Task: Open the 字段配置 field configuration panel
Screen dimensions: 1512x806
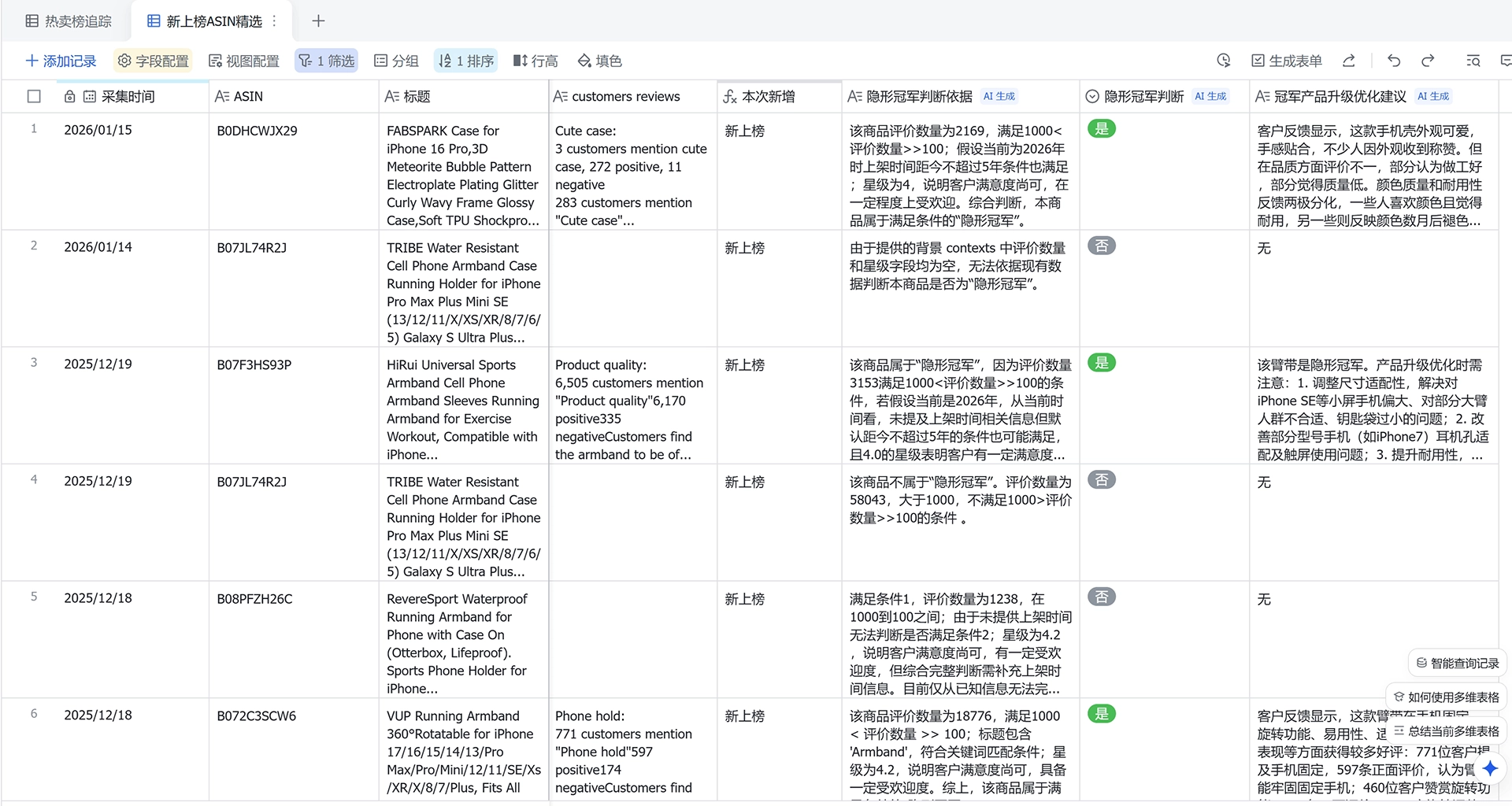Action: point(153,60)
